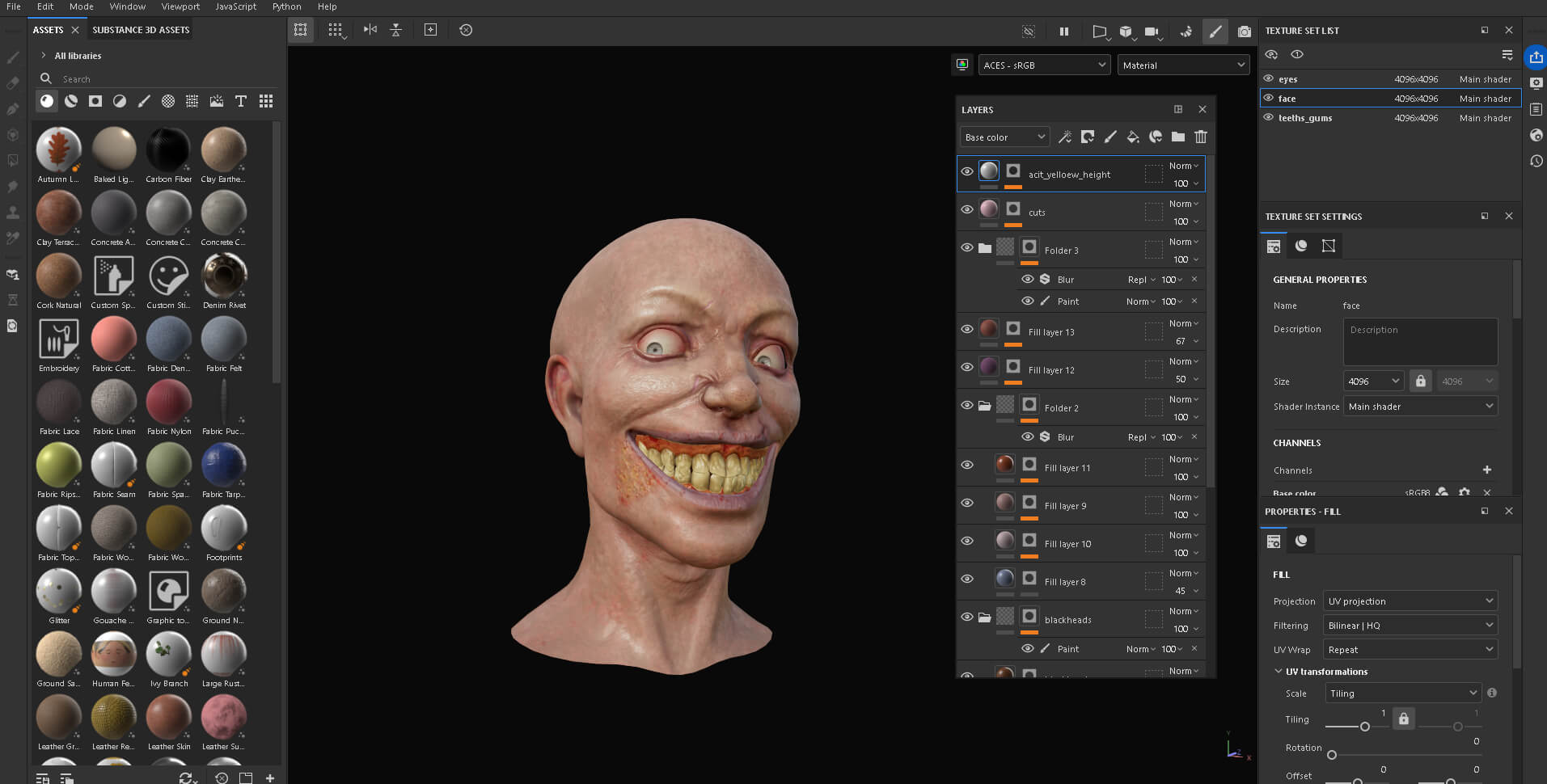1547x784 pixels.
Task: Toggle symmetry in the viewport toolbar
Action: (370, 30)
